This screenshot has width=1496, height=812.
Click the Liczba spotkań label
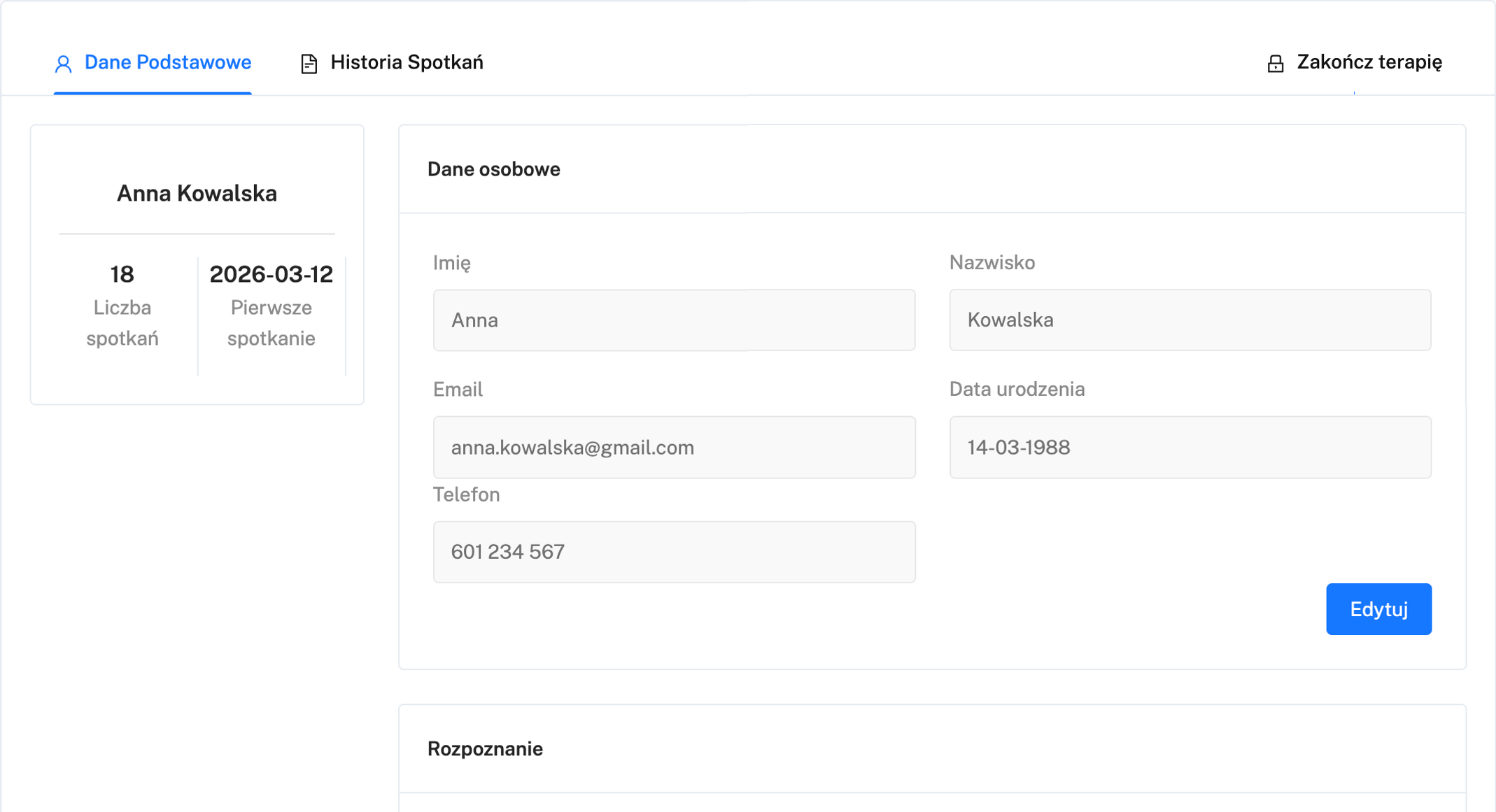coord(122,323)
